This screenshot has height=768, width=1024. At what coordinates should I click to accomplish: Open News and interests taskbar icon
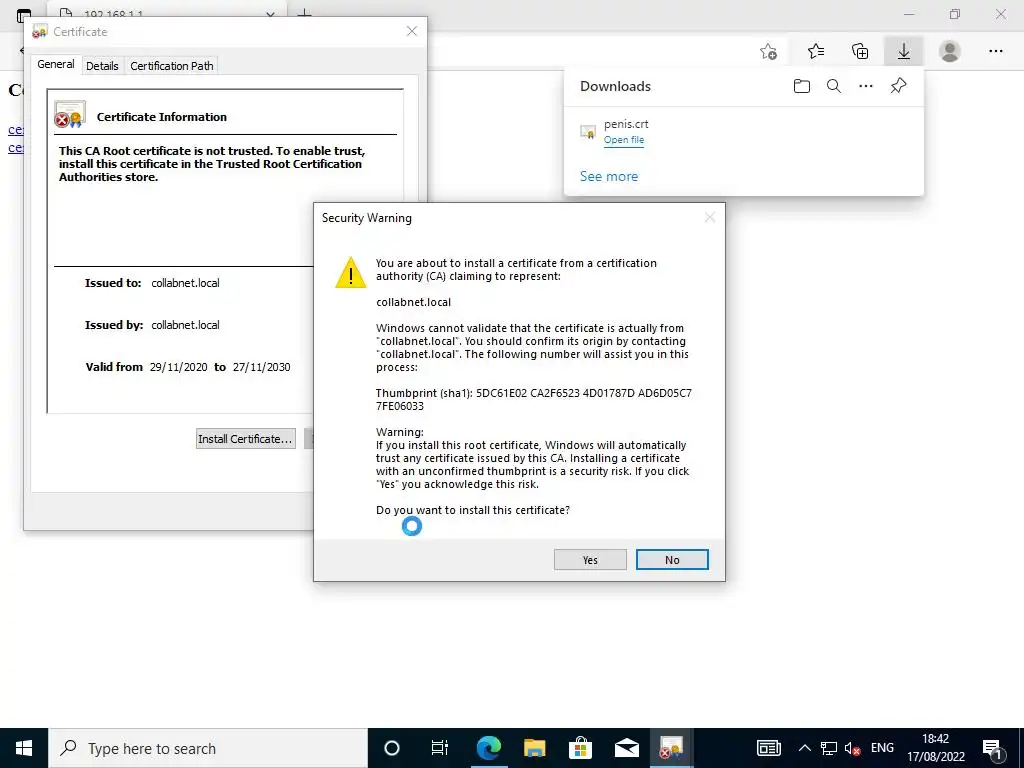point(769,748)
